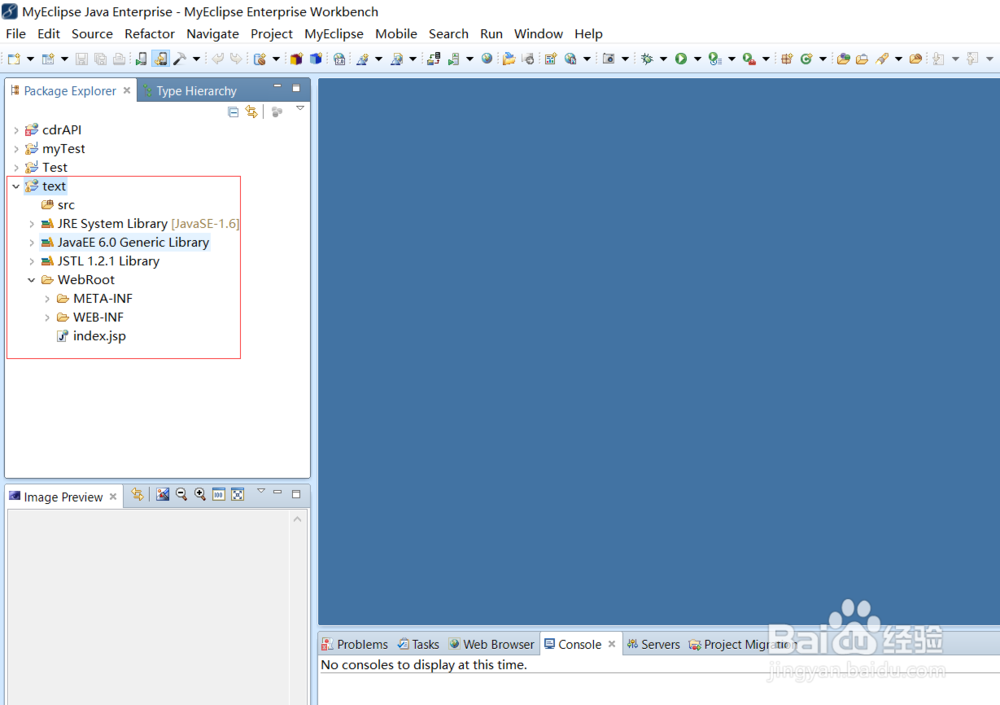Maximize the Image Preview panel

click(x=296, y=494)
